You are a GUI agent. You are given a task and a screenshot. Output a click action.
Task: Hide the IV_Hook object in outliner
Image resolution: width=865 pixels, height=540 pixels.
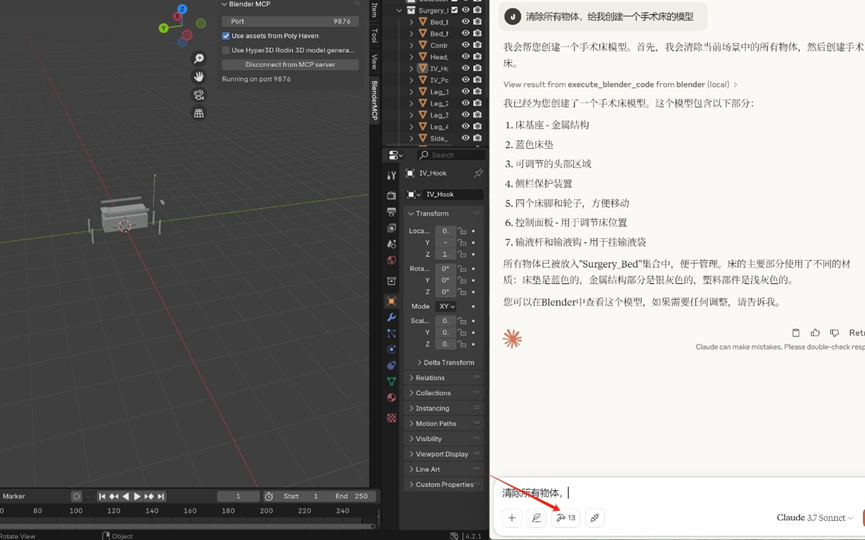pos(466,68)
